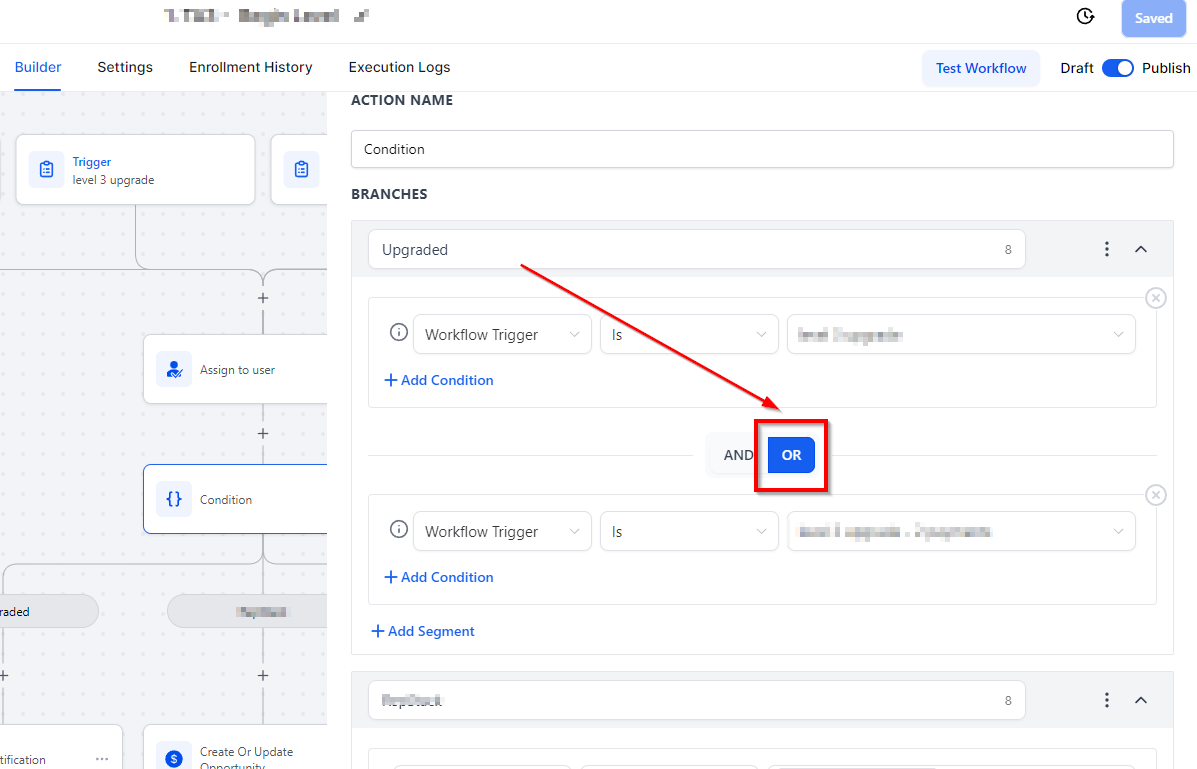Image resolution: width=1197 pixels, height=769 pixels.
Task: Edit the second branch name field
Action: [696, 700]
